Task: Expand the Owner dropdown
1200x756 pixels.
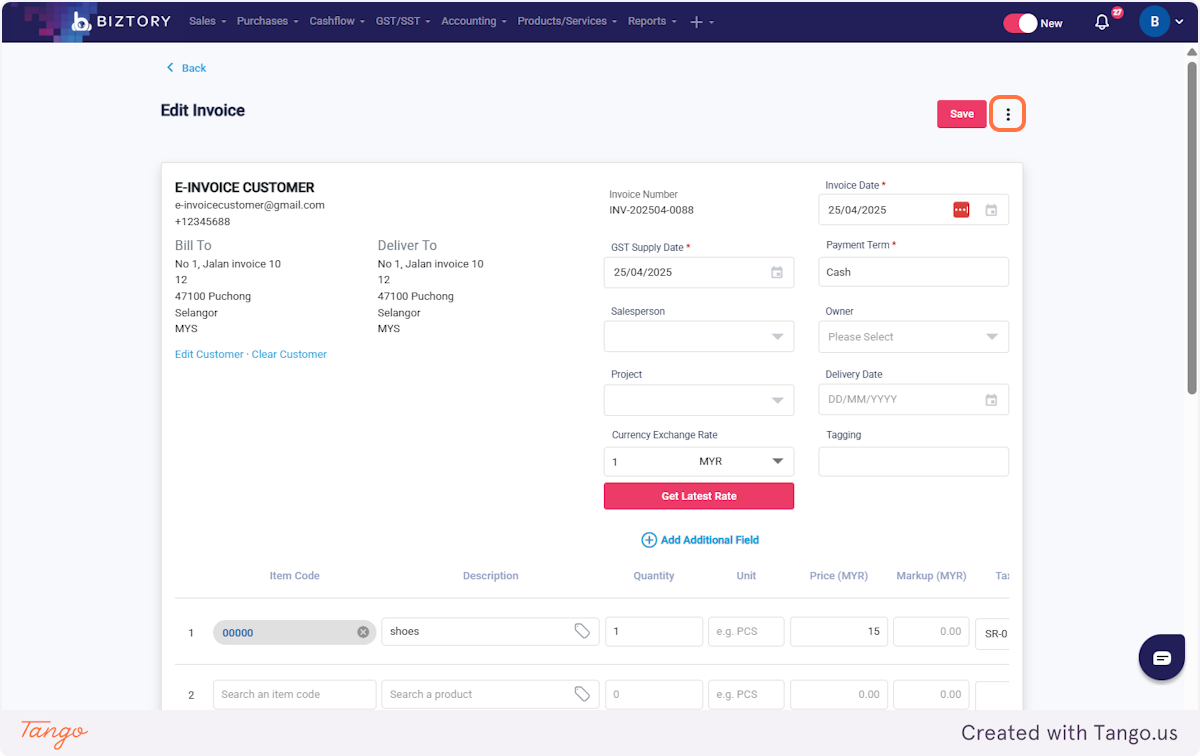Action: pyautogui.click(x=992, y=337)
